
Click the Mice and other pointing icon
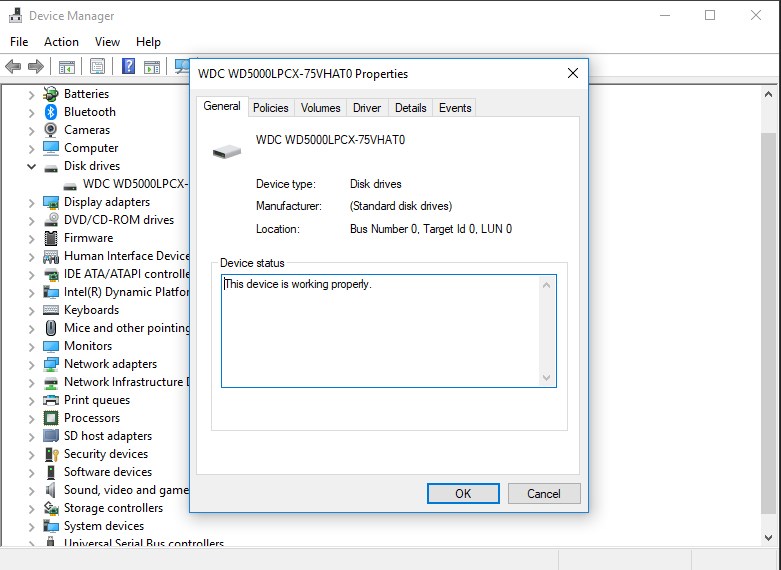pos(51,328)
